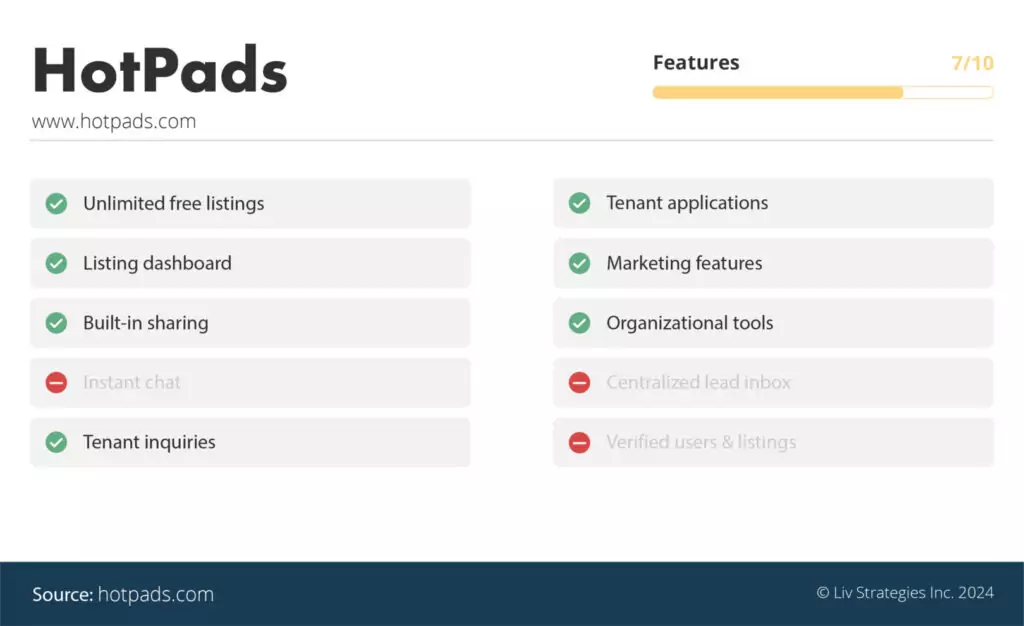This screenshot has height=626, width=1024.
Task: Click the red minus icon beside Instant chat
Action: tap(57, 382)
